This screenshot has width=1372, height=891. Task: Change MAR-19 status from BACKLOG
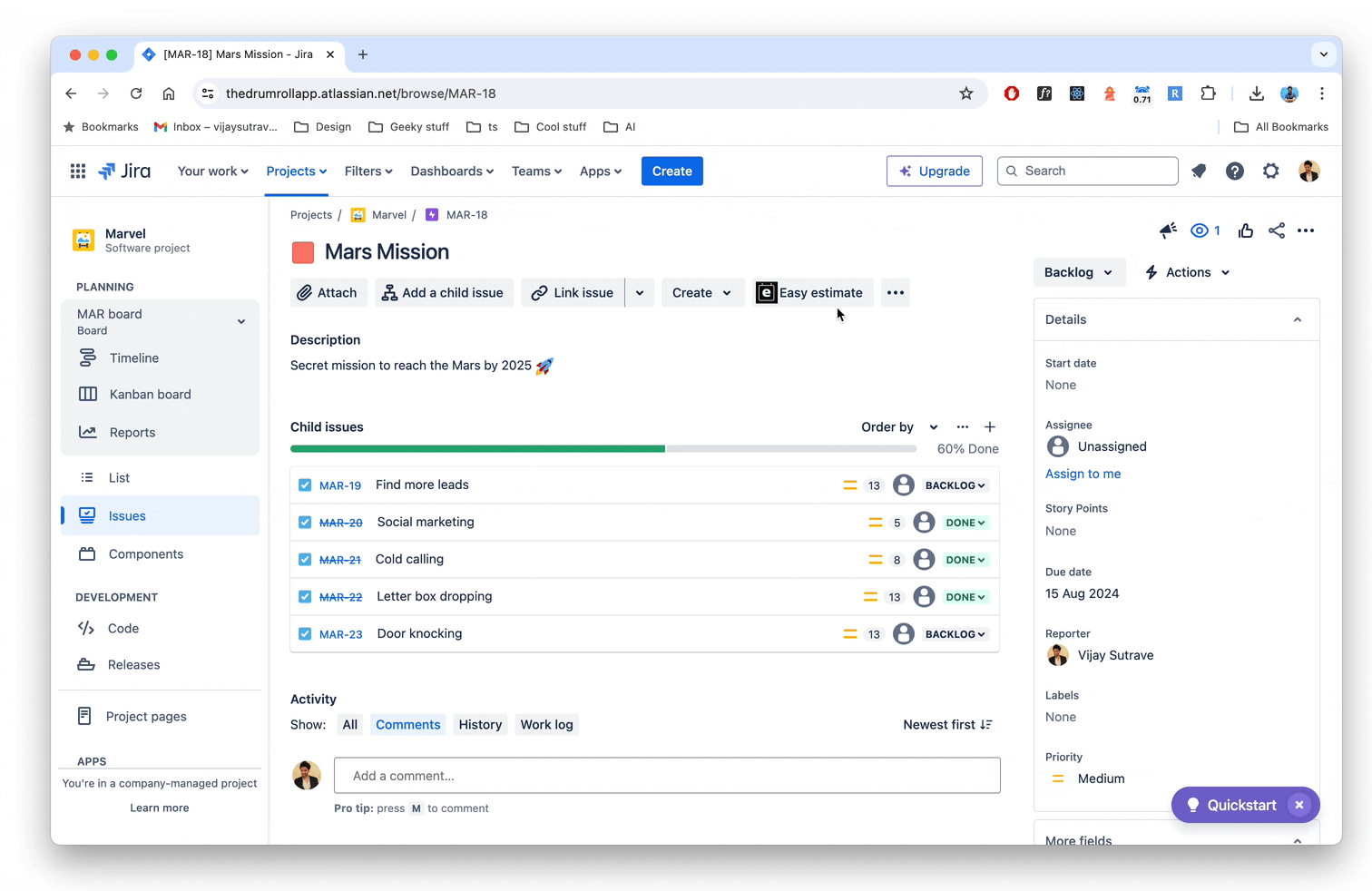tap(955, 485)
